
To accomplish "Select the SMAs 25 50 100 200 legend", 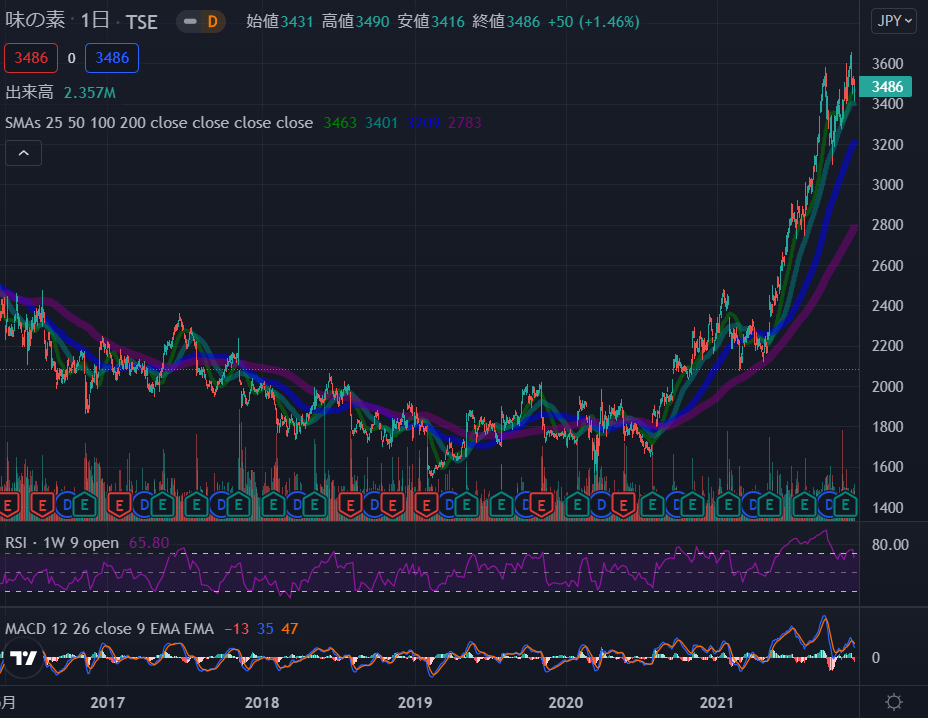I will point(159,123).
